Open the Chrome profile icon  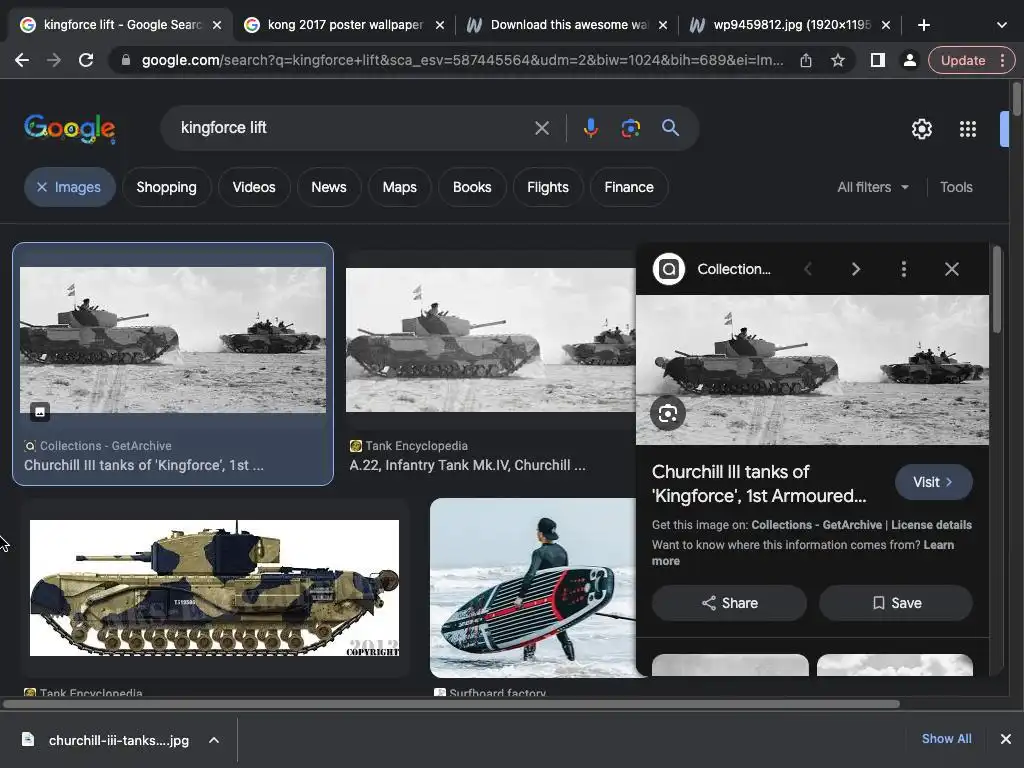tap(909, 60)
